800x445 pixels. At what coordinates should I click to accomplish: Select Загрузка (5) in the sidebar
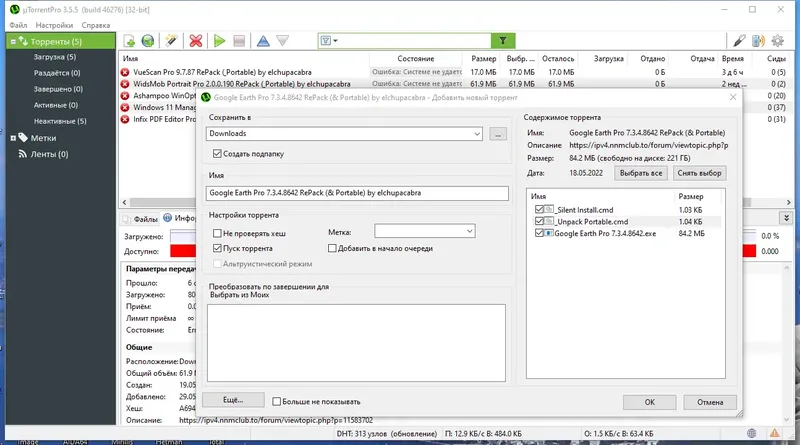[55, 57]
